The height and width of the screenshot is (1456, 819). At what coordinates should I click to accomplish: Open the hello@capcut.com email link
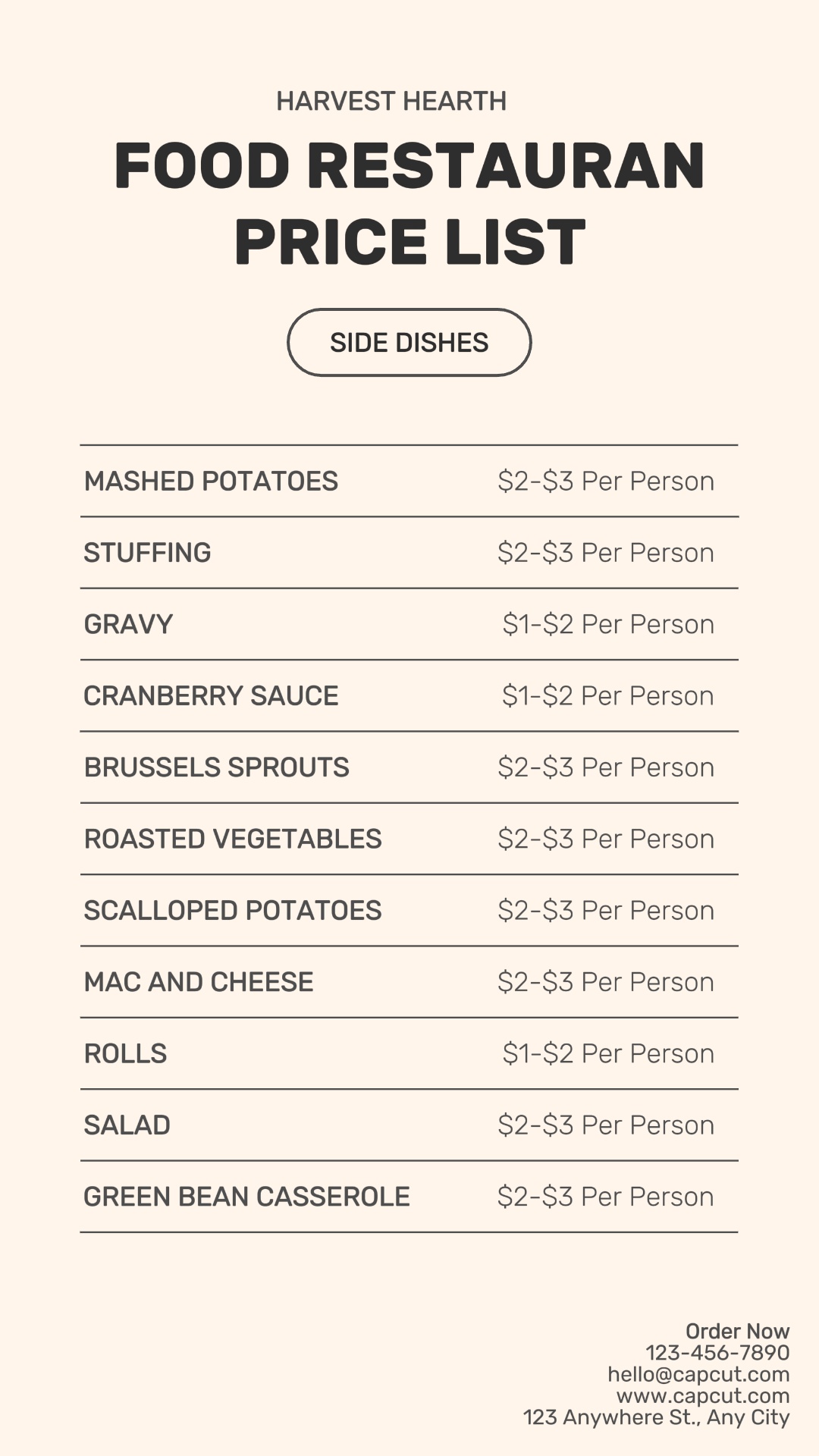tap(698, 1374)
